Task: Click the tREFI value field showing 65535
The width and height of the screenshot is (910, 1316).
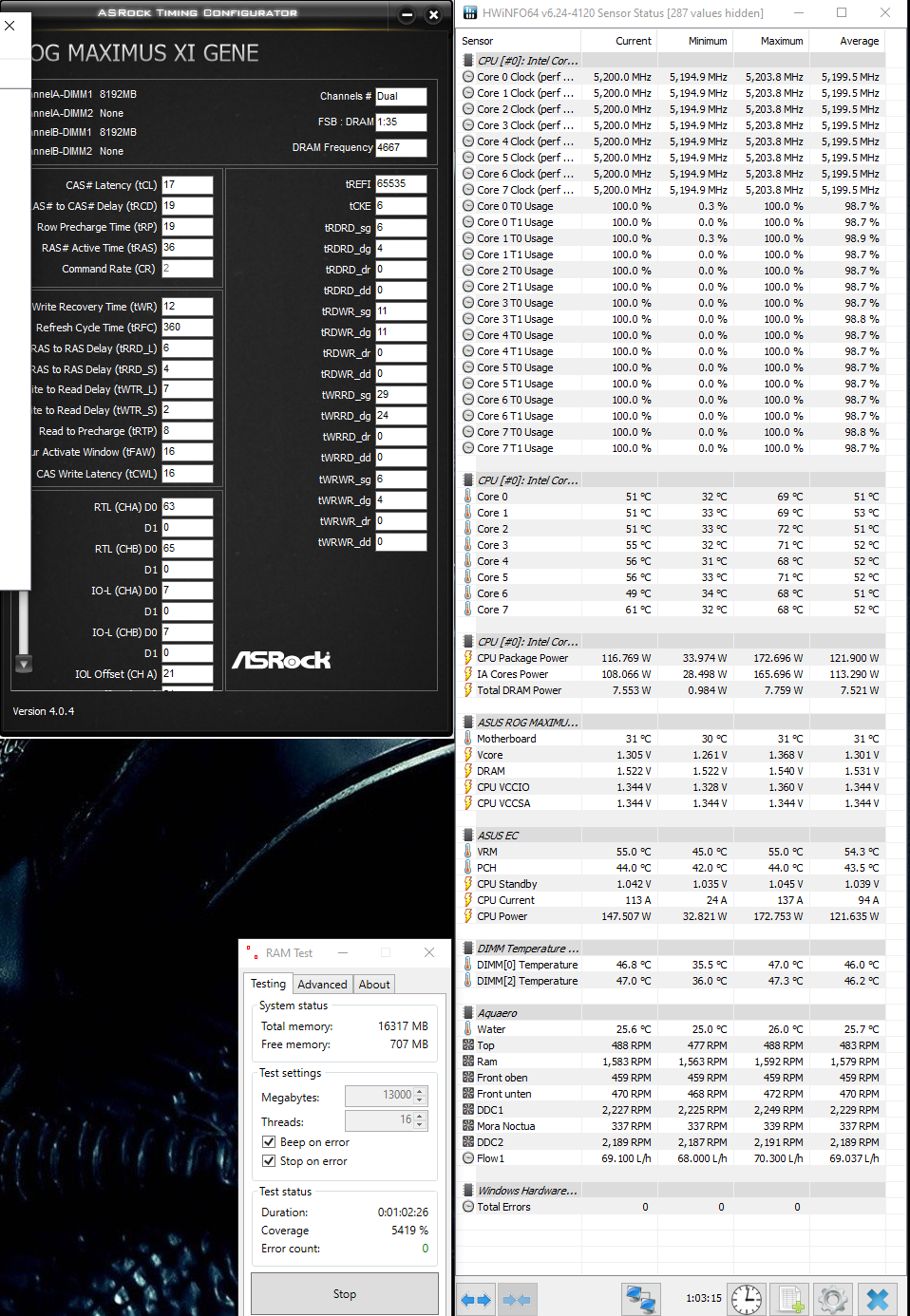Action: click(x=401, y=184)
